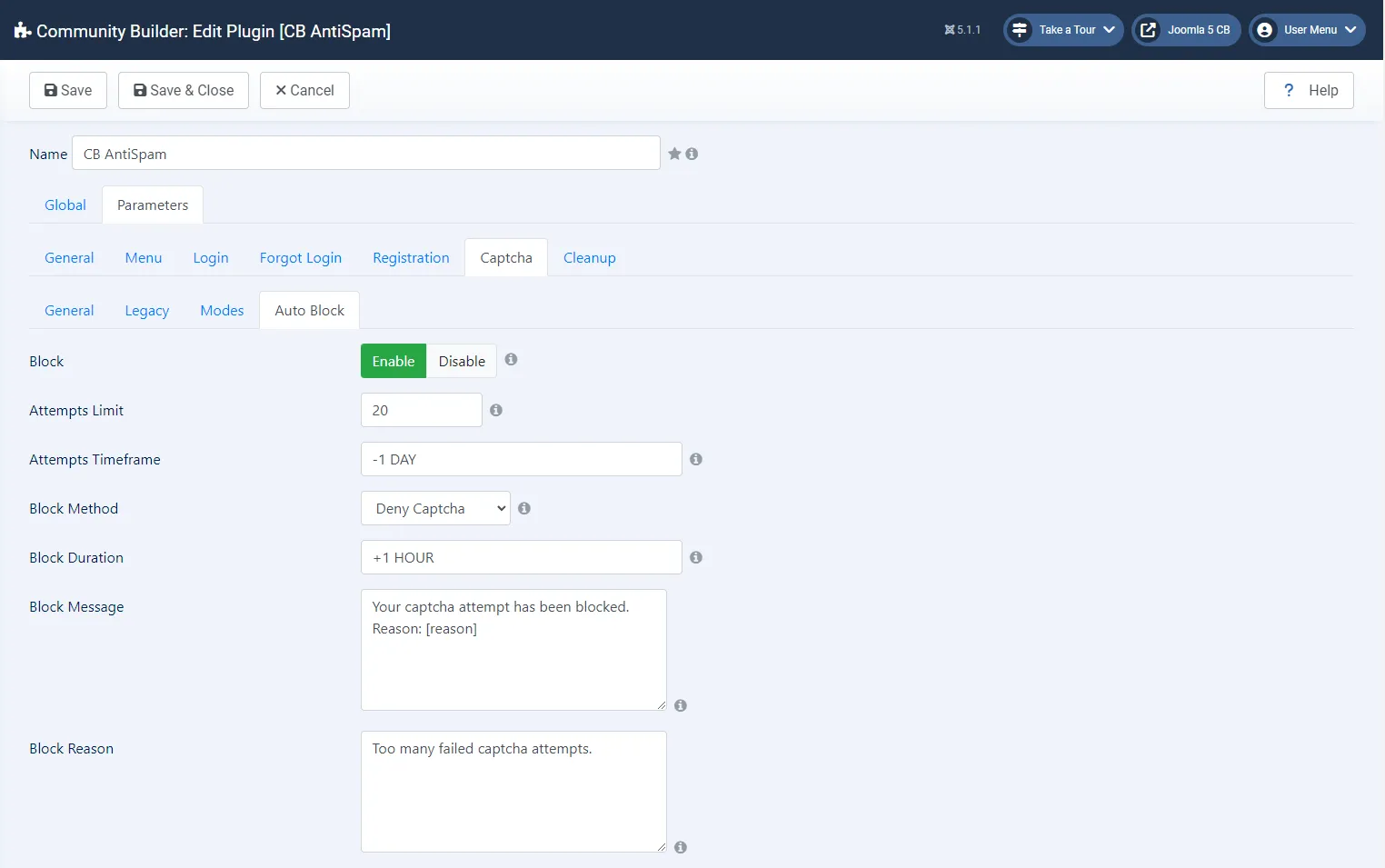
Task: Click the Attempts Timeframe label
Action: (95, 460)
